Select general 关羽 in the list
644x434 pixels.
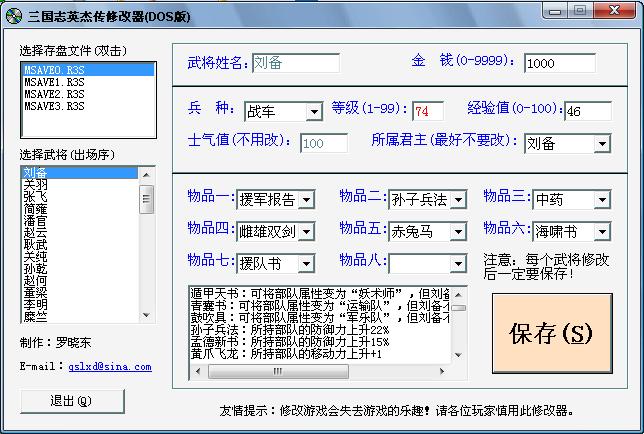[80, 185]
